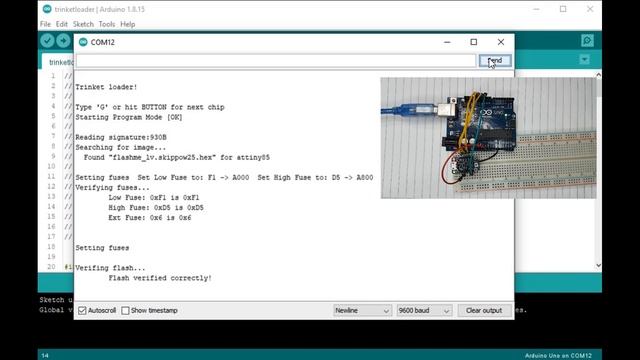This screenshot has height=360, width=640.
Task: Focus the serial message input field
Action: 276,61
